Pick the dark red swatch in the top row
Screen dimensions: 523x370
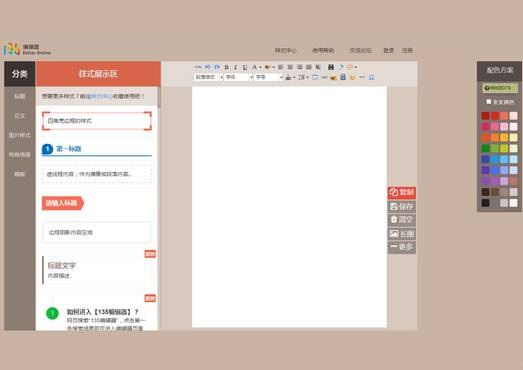(x=485, y=116)
